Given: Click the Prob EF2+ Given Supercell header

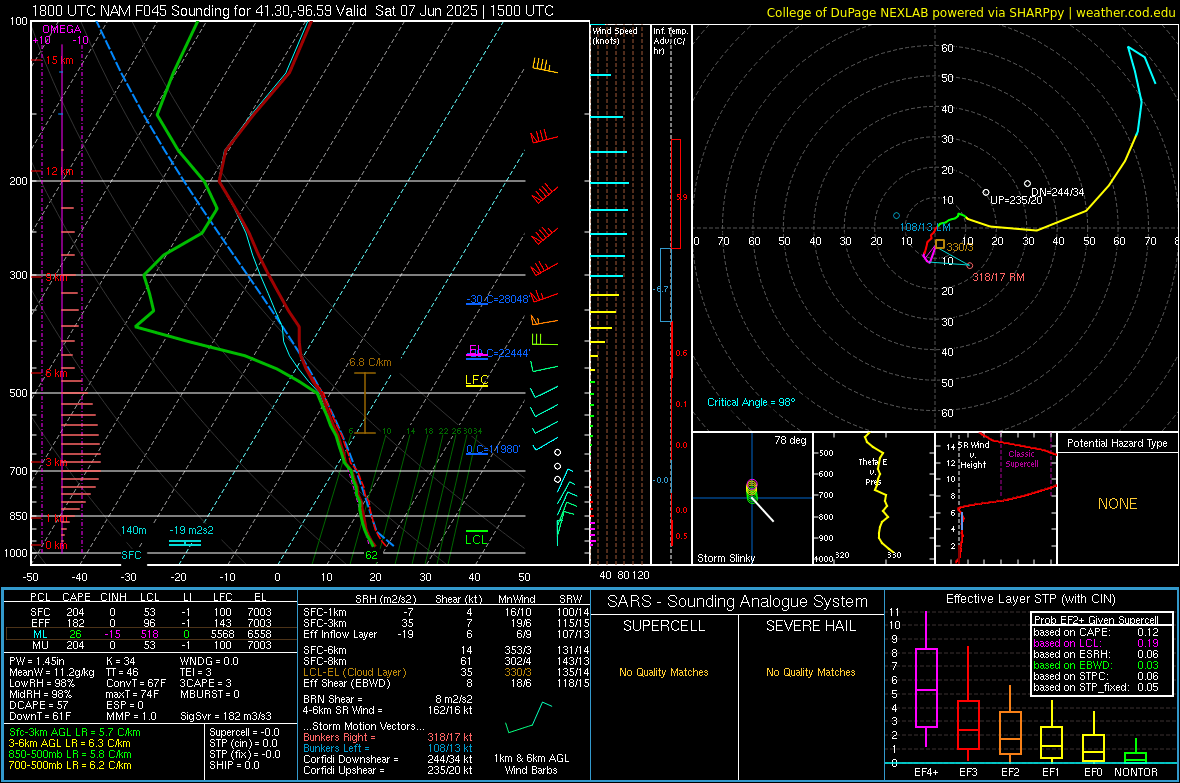Looking at the screenshot, I should [x=1096, y=620].
